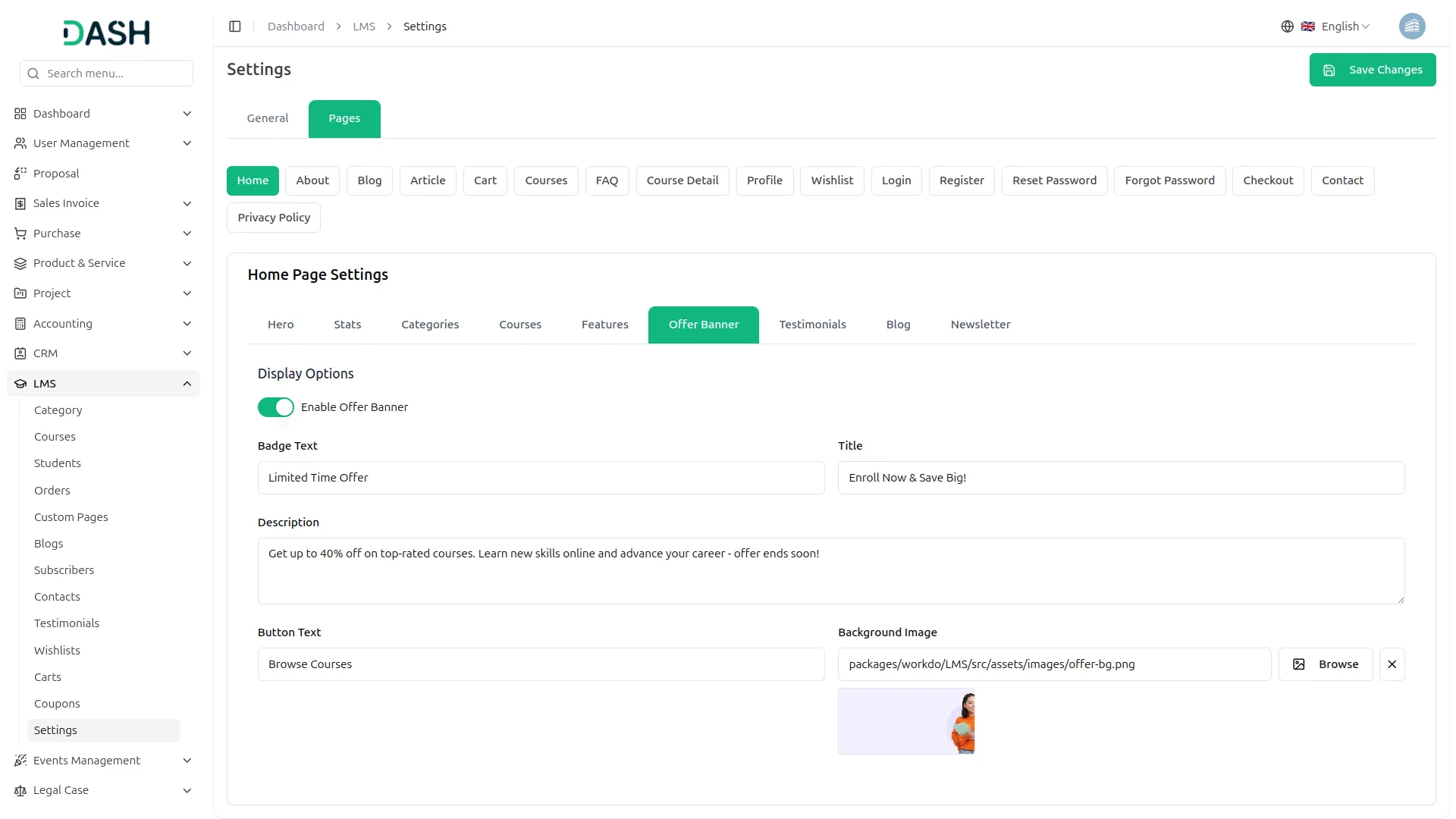Screen dimensions: 1456x819
Task: Click the CRM sidebar icon
Action: pos(20,353)
